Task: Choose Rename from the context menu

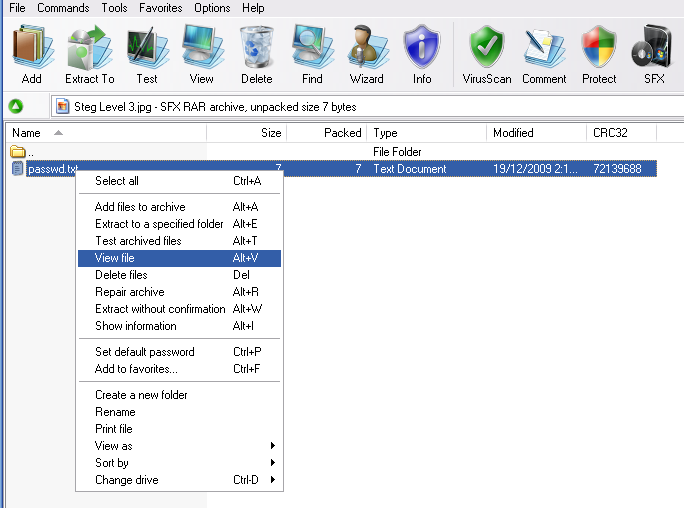Action: point(179,412)
